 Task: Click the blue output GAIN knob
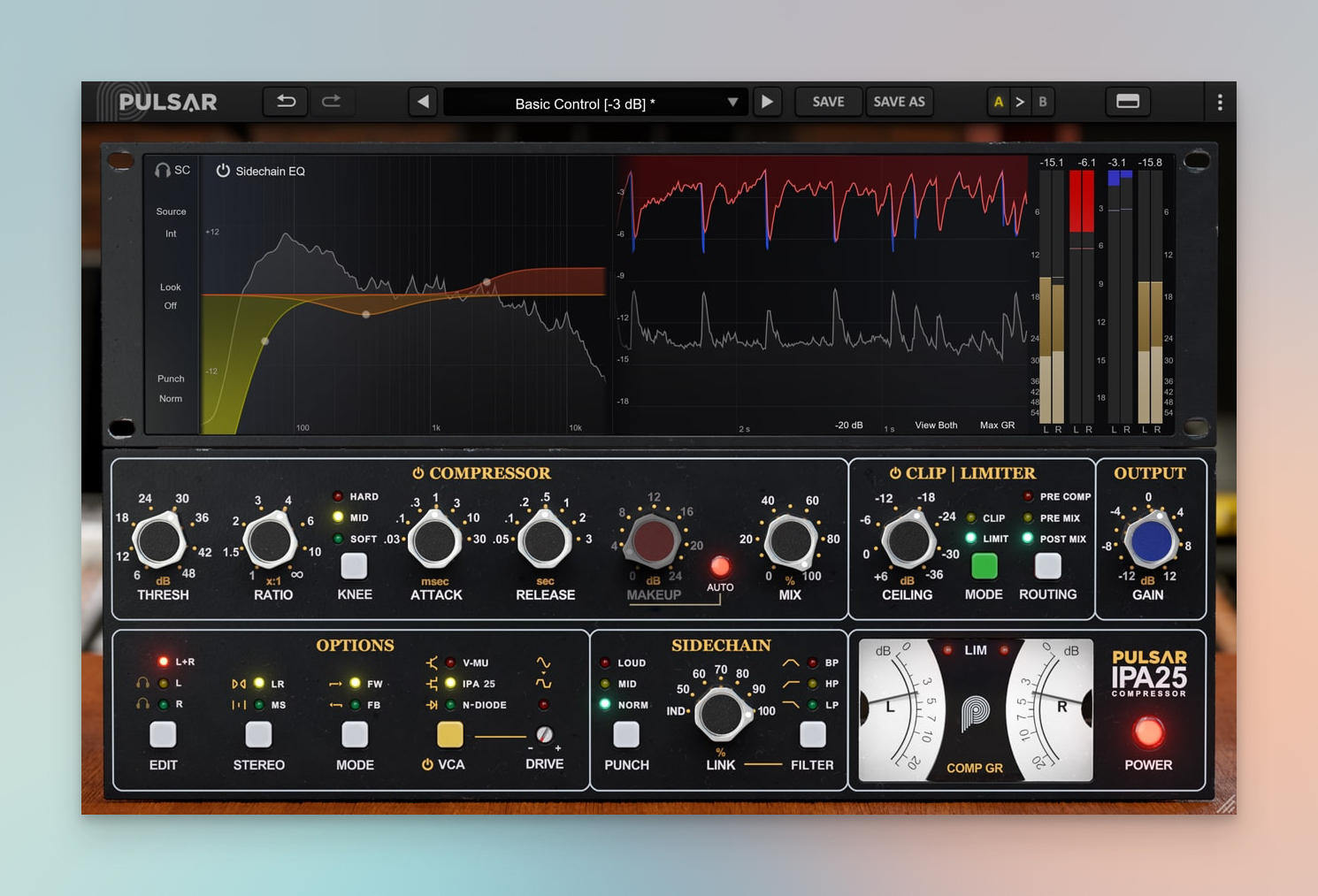tap(1149, 542)
